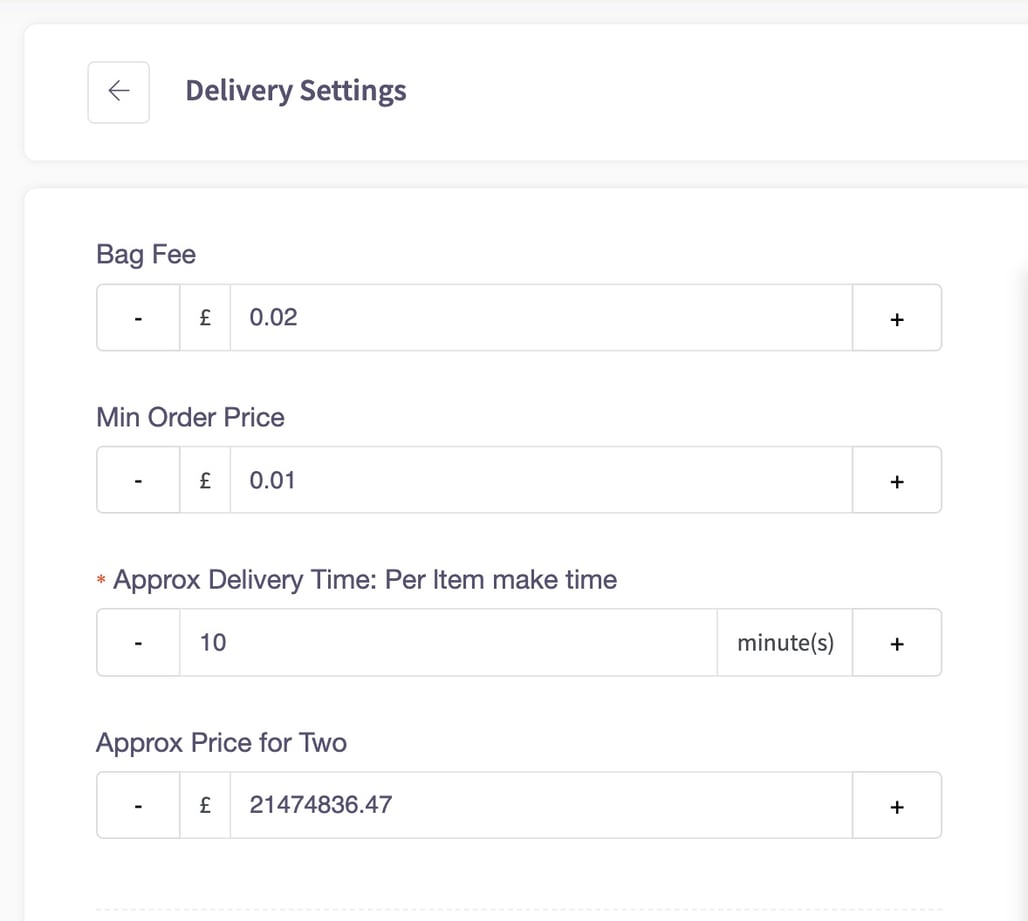
Task: Click the Approx Price for Two label
Action: [221, 743]
